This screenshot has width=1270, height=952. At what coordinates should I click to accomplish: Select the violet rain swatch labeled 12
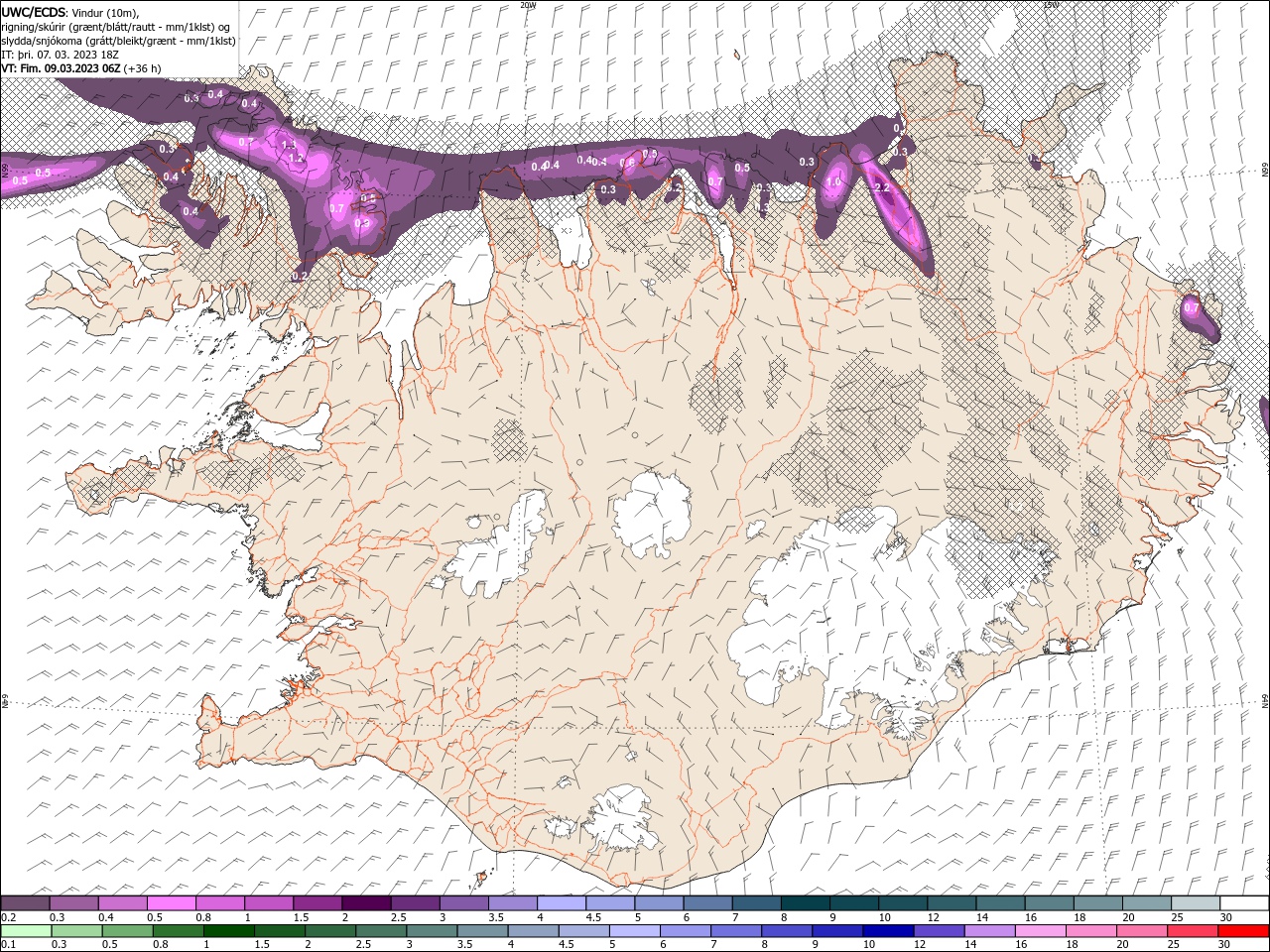tap(937, 931)
